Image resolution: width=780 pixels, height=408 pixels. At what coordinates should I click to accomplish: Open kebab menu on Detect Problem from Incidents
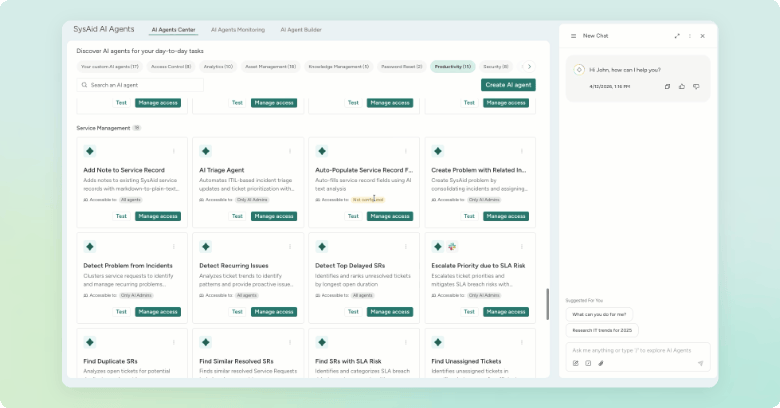coord(174,246)
